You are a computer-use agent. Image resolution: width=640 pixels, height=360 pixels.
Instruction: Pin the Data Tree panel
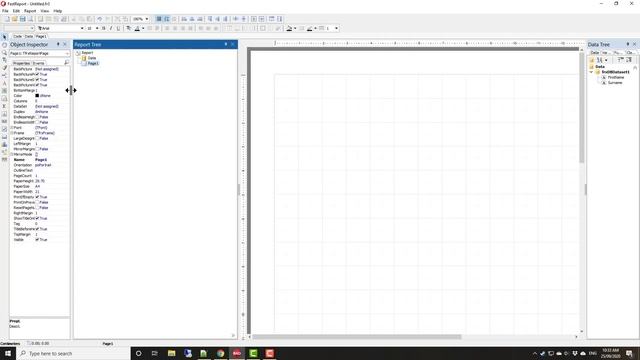[x=628, y=44]
